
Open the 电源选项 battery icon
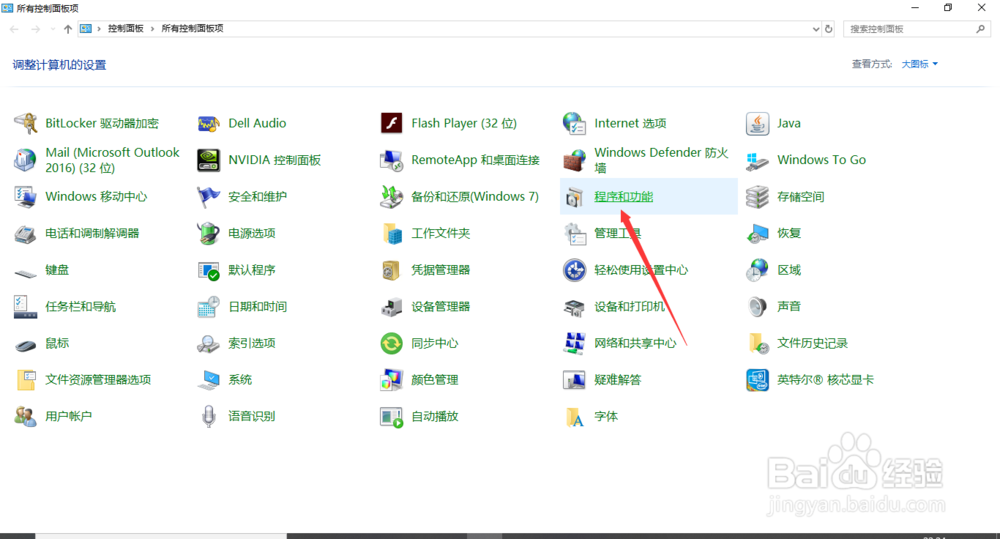click(209, 233)
